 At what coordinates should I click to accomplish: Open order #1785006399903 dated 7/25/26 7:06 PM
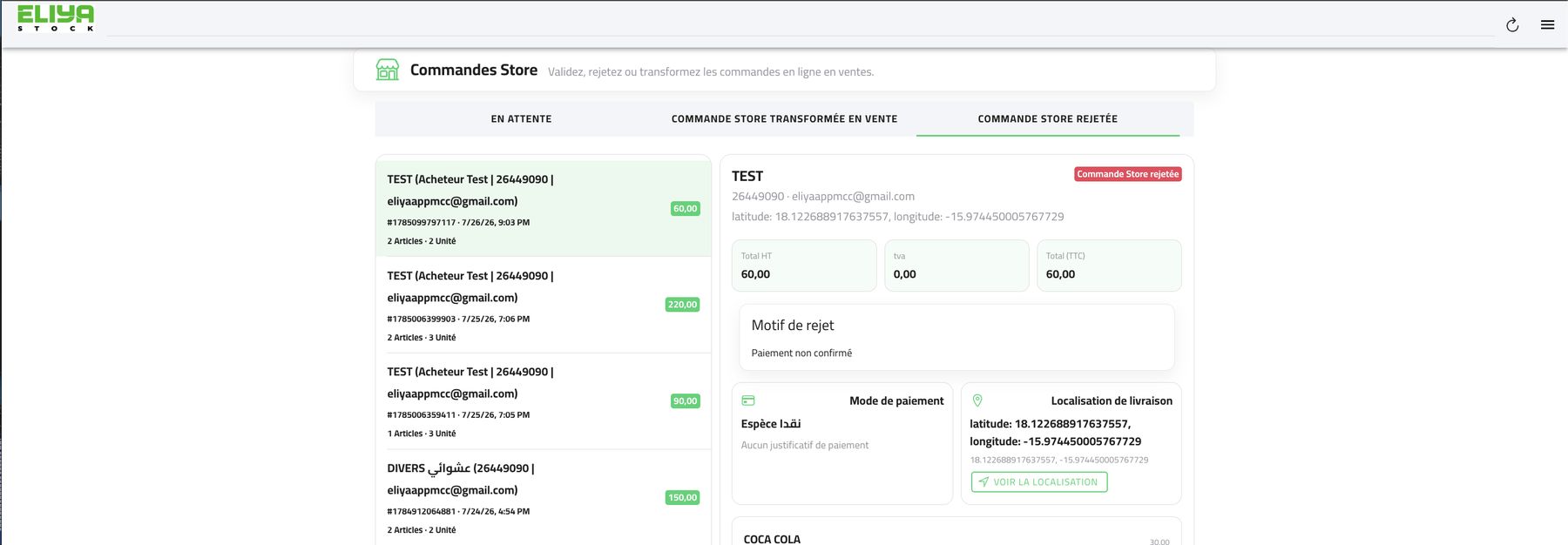pos(544,305)
